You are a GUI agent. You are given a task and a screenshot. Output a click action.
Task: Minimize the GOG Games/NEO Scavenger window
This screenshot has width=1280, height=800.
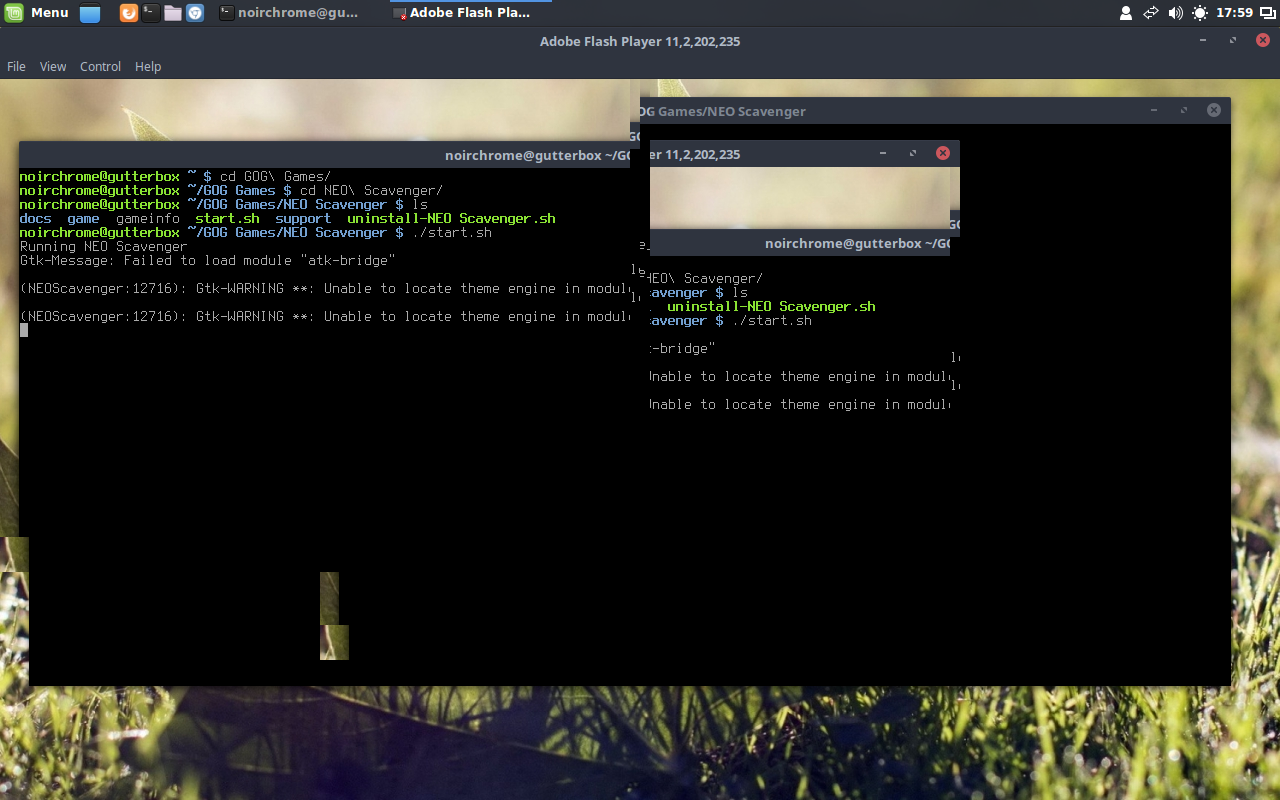tap(1154, 110)
